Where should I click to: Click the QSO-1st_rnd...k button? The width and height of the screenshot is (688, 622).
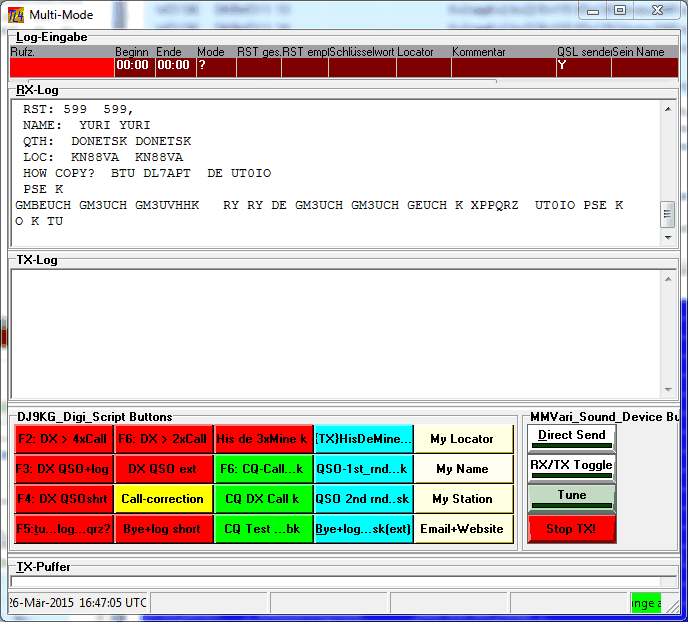point(364,469)
